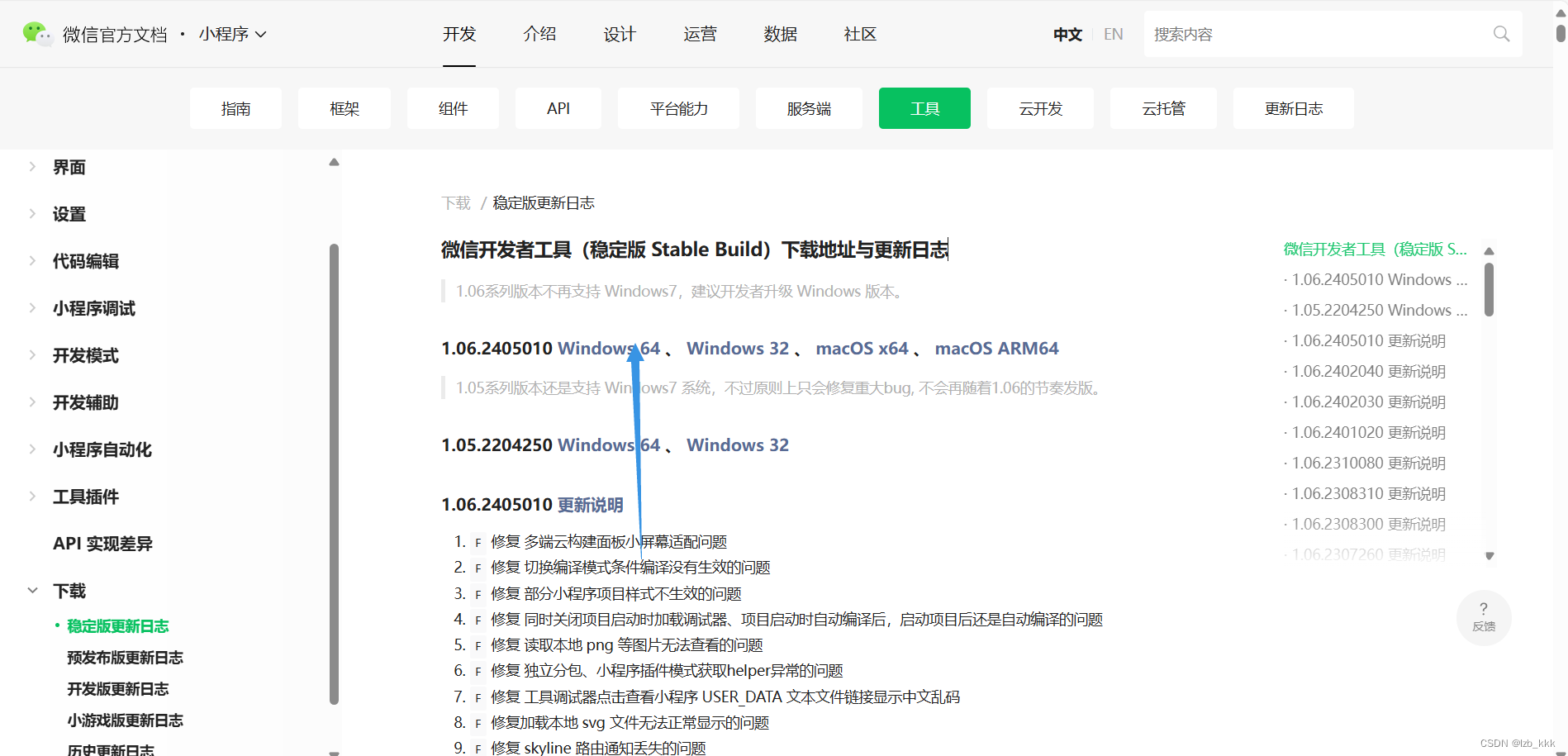
Task: Select the 更新日志 tab
Action: (1294, 108)
